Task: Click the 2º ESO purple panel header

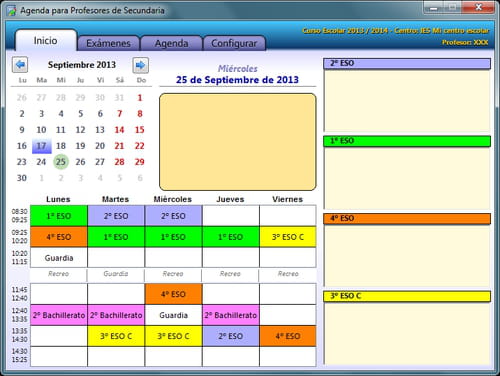Action: click(x=407, y=63)
